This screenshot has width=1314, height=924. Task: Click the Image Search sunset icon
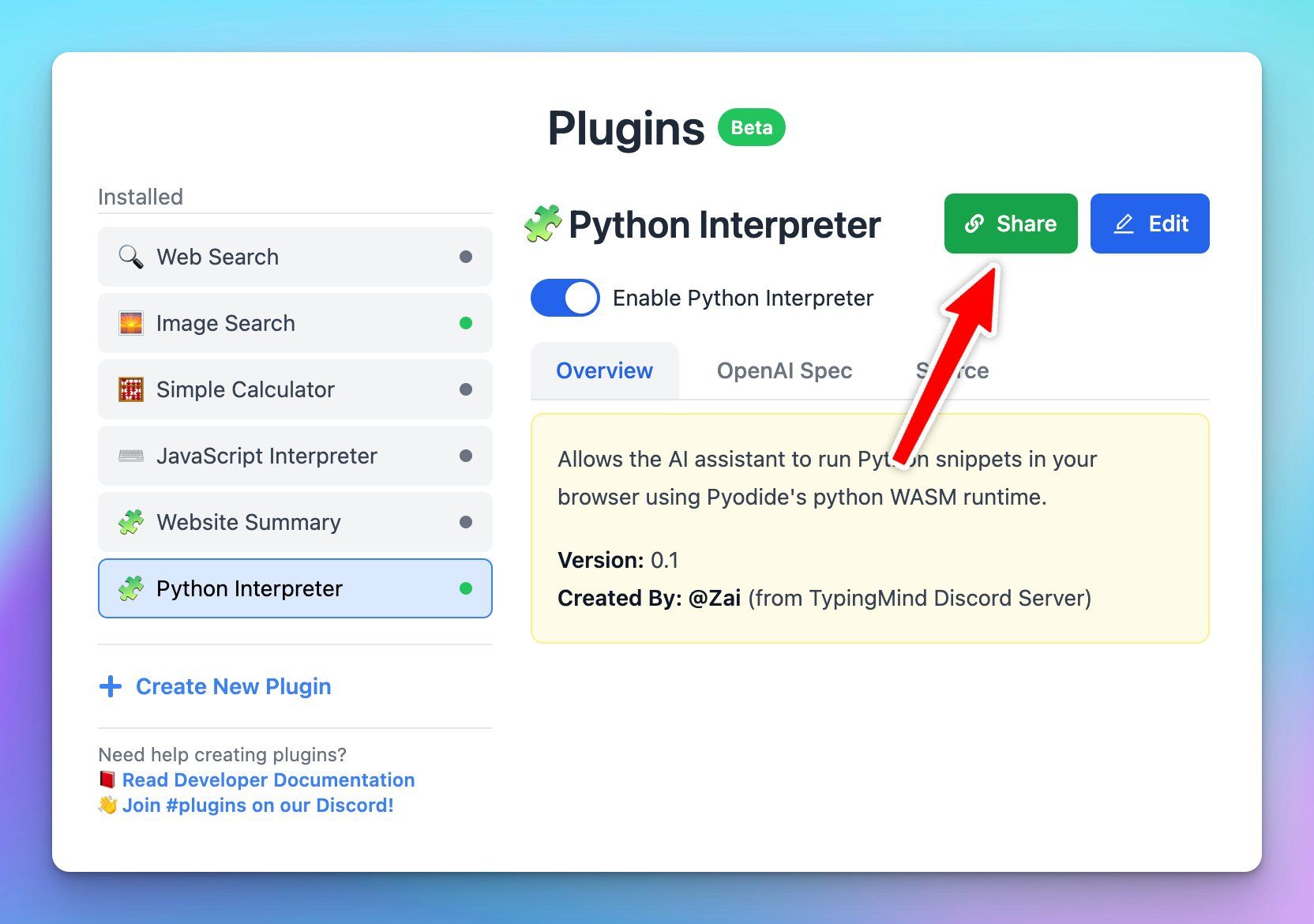131,323
